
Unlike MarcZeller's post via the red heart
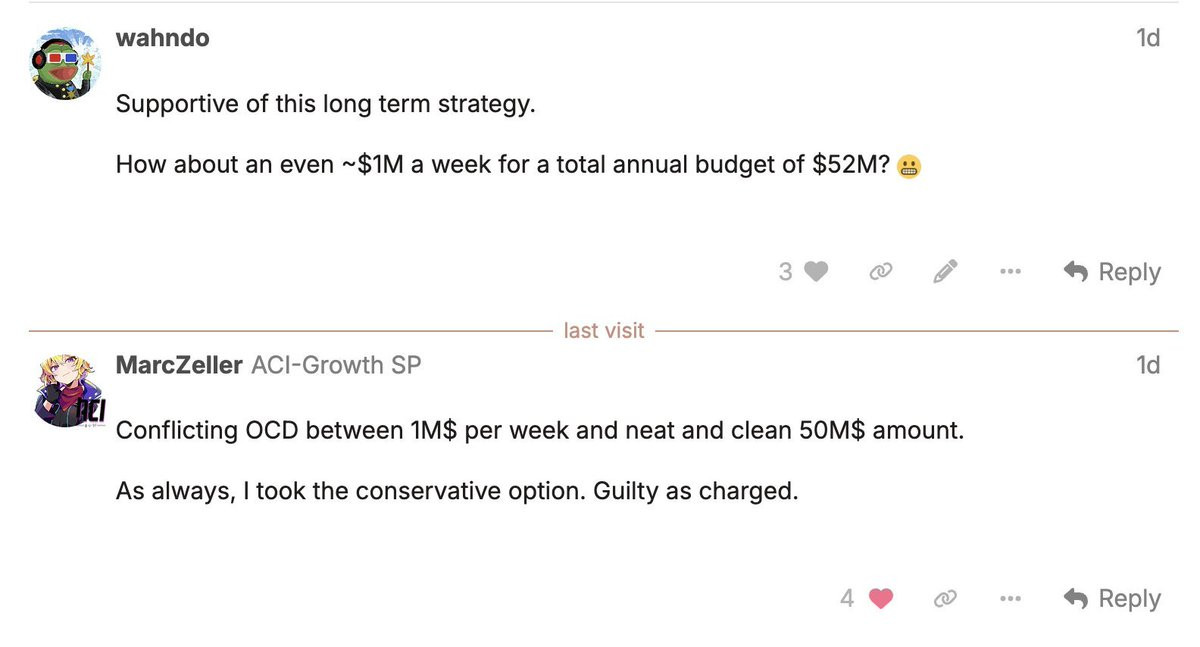click(x=880, y=598)
